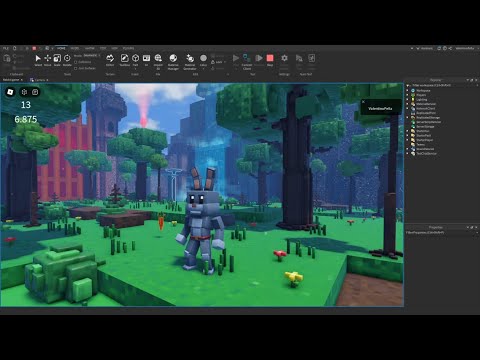Image resolution: width=480 pixels, height=360 pixels.
Task: Open Import 3D
Action: click(158, 61)
